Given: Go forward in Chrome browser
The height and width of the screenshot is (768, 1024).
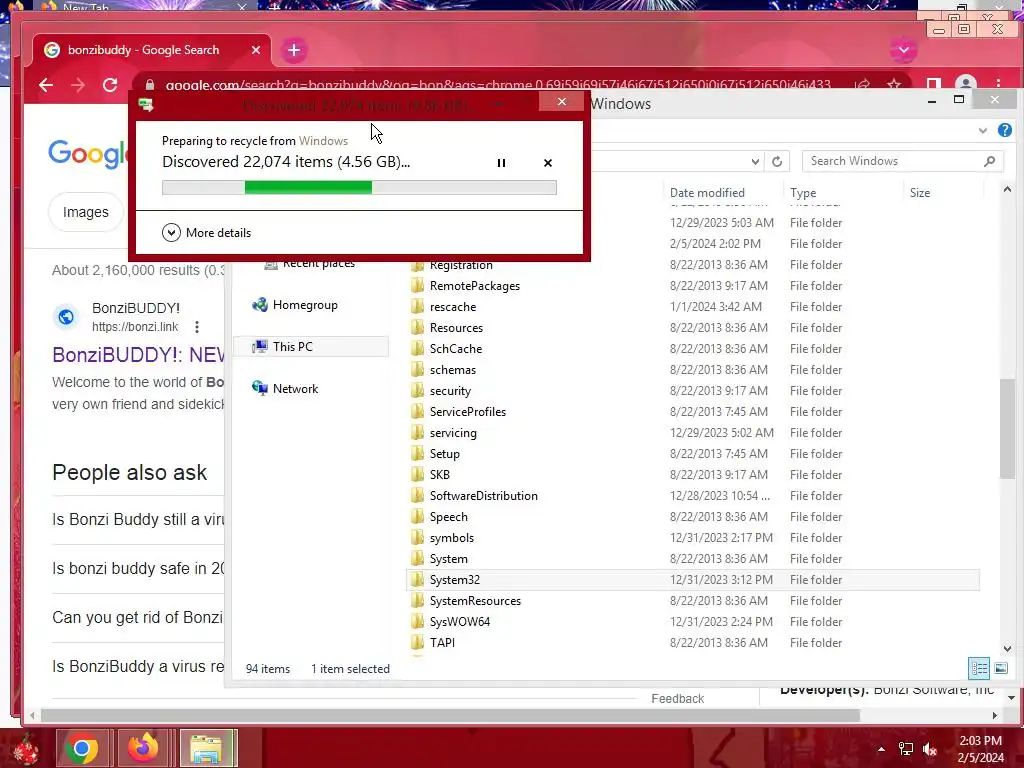Looking at the screenshot, I should [x=78, y=85].
